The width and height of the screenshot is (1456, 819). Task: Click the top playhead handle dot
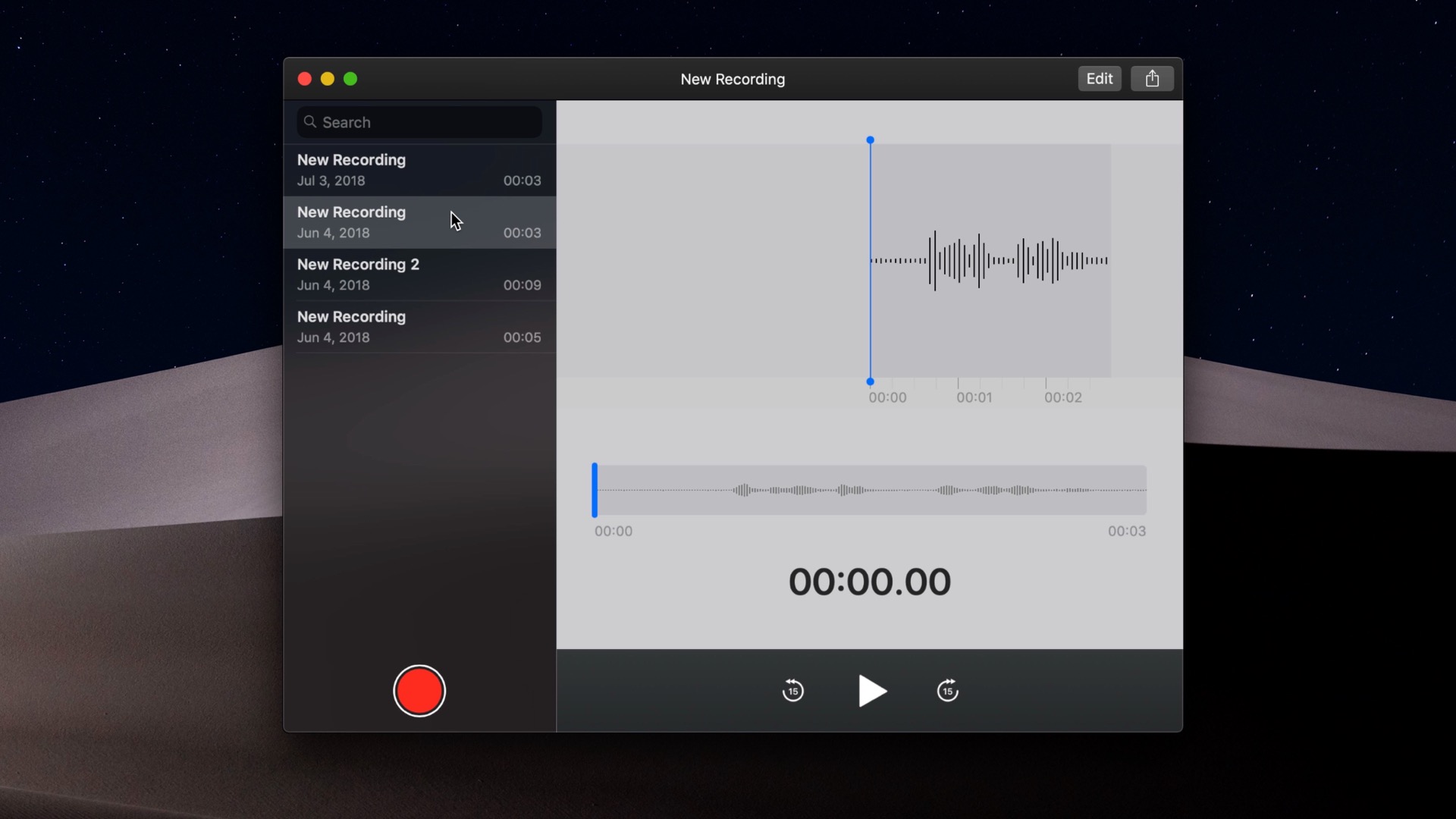coord(870,140)
